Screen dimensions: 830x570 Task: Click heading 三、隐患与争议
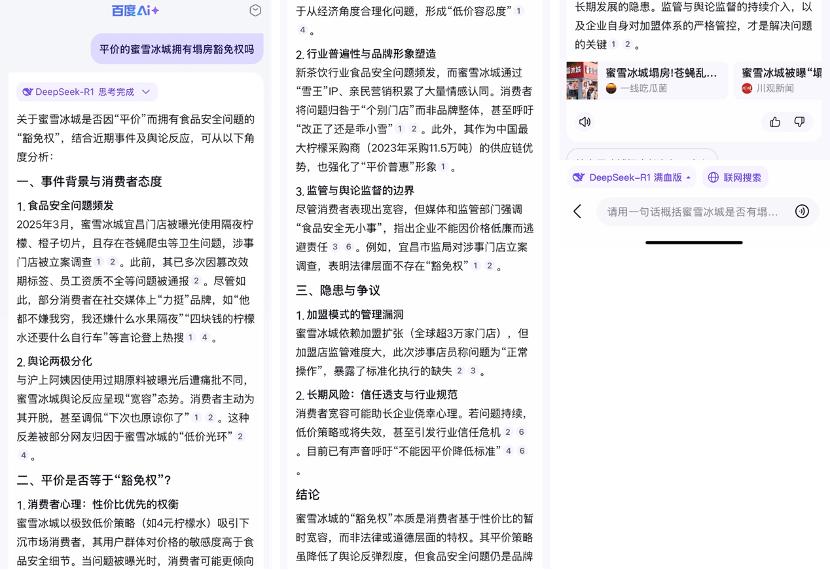(338, 290)
